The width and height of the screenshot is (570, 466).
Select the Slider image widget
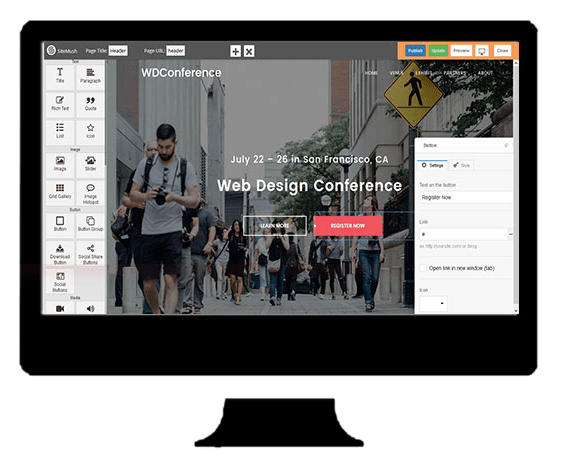pyautogui.click(x=90, y=164)
